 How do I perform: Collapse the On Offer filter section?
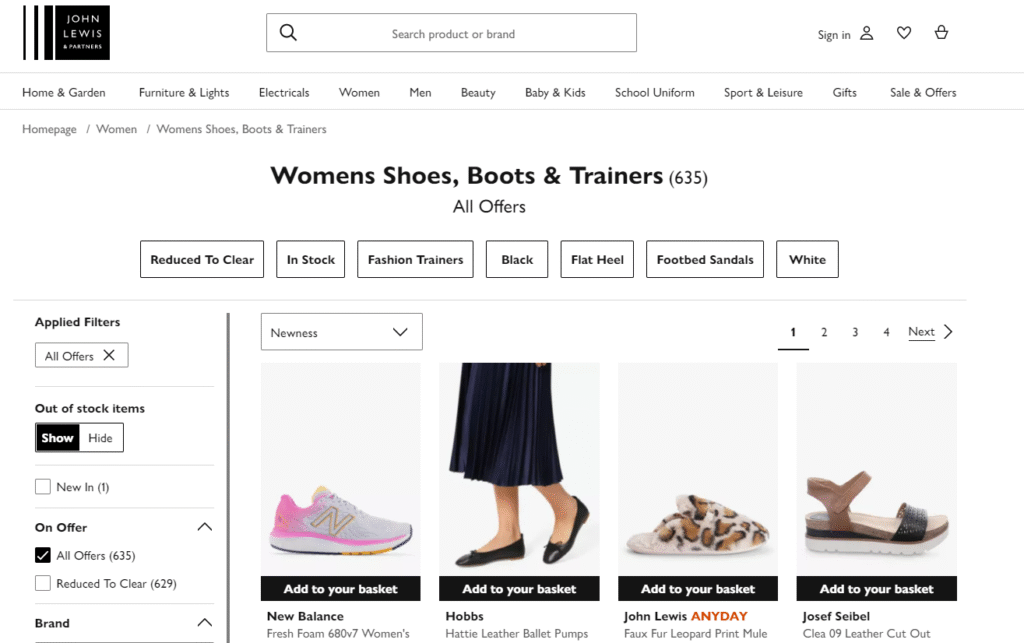tap(204, 527)
